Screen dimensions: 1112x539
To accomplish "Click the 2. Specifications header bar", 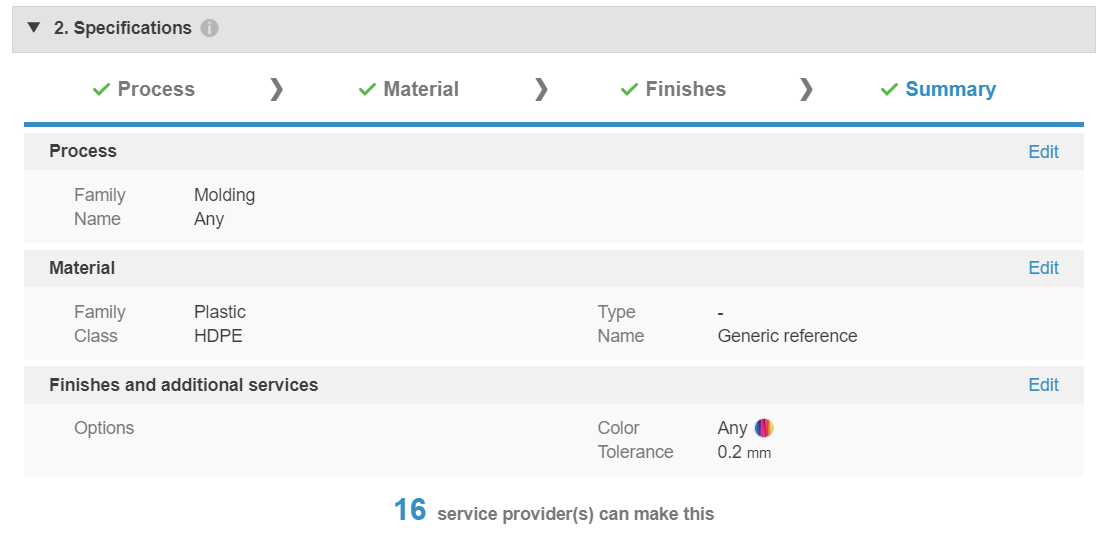I will (x=554, y=29).
